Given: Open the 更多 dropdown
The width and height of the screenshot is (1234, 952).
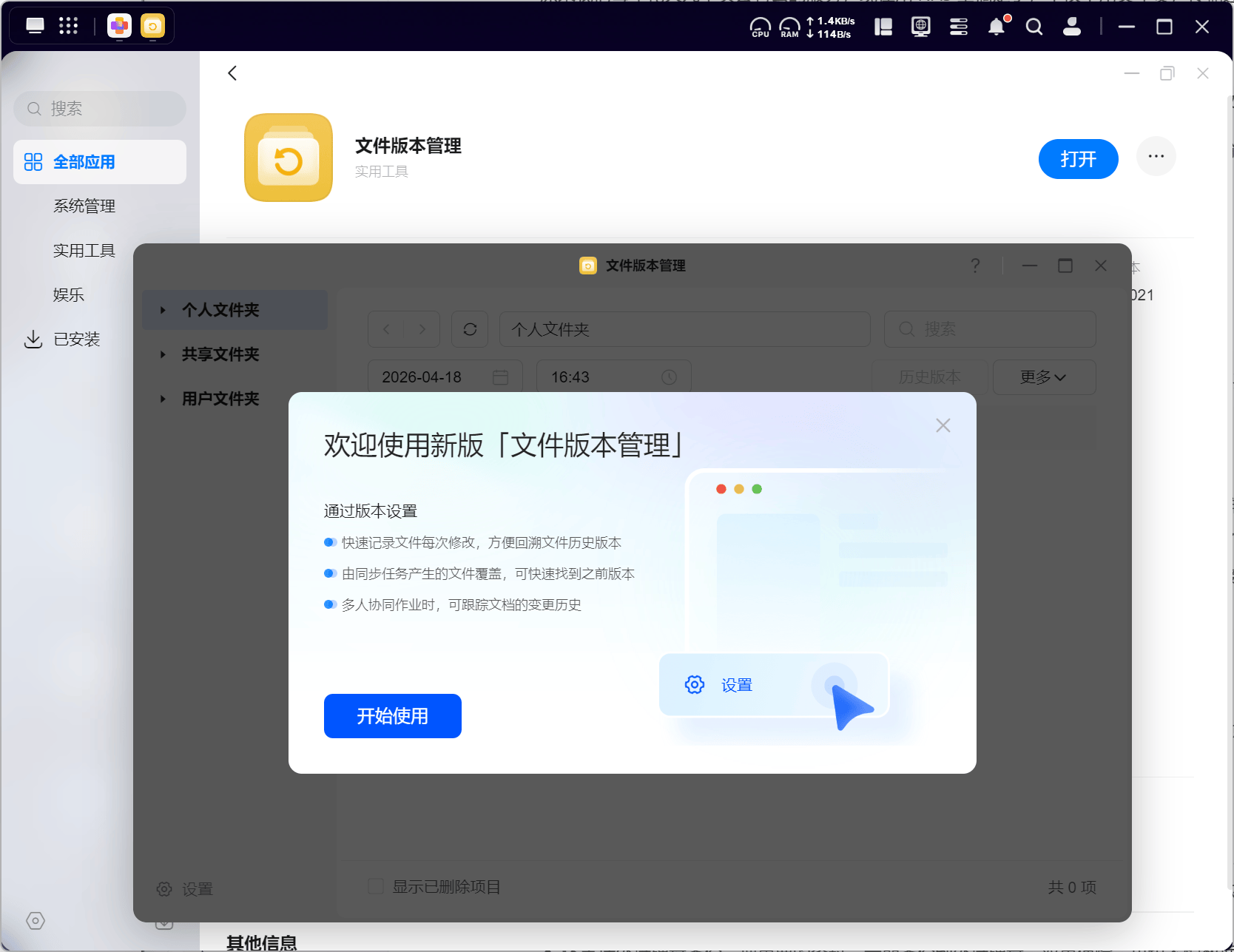Looking at the screenshot, I should coord(1043,377).
